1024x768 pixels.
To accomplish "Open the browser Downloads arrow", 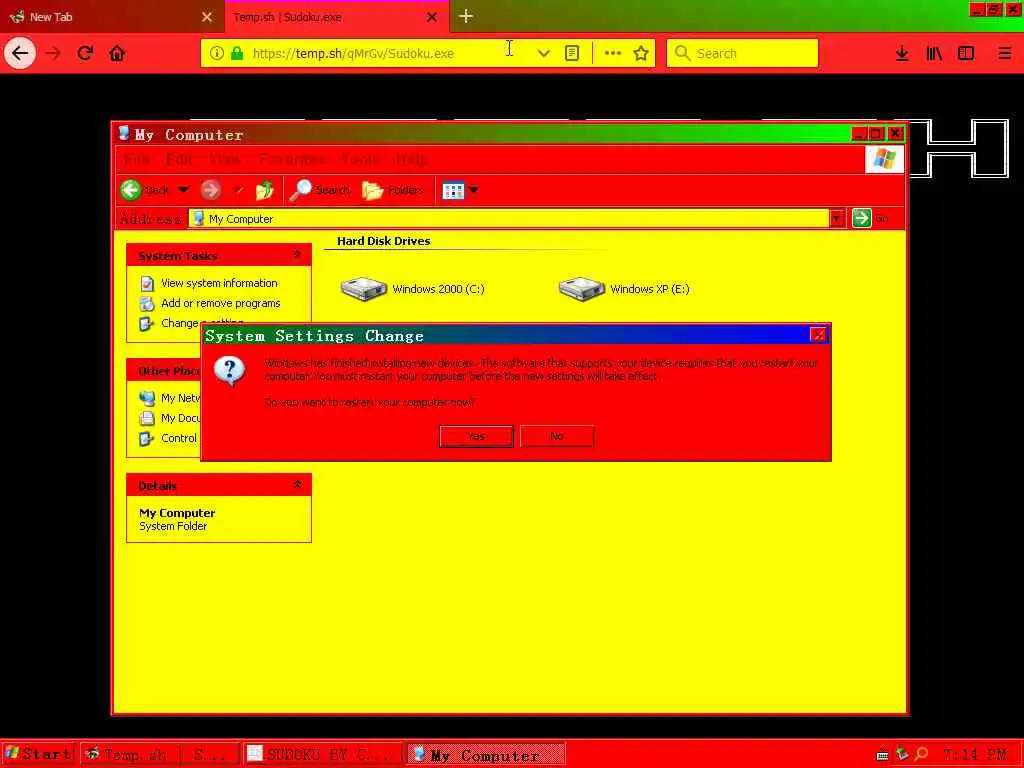I will (x=902, y=54).
